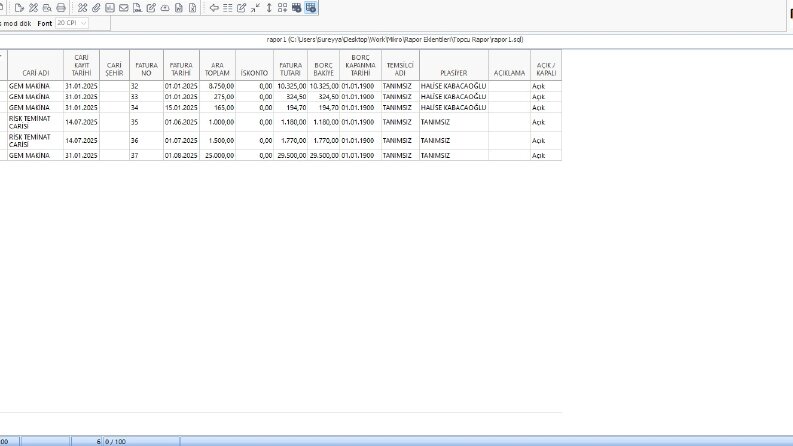Toggle the highlighted table view icon

coord(311,8)
